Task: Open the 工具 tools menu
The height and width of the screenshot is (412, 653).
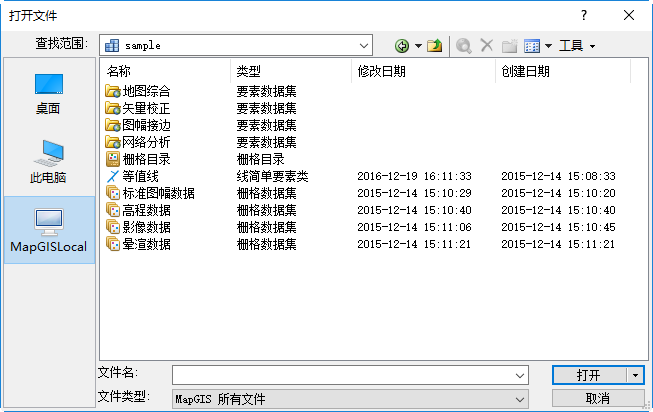Action: pyautogui.click(x=577, y=46)
